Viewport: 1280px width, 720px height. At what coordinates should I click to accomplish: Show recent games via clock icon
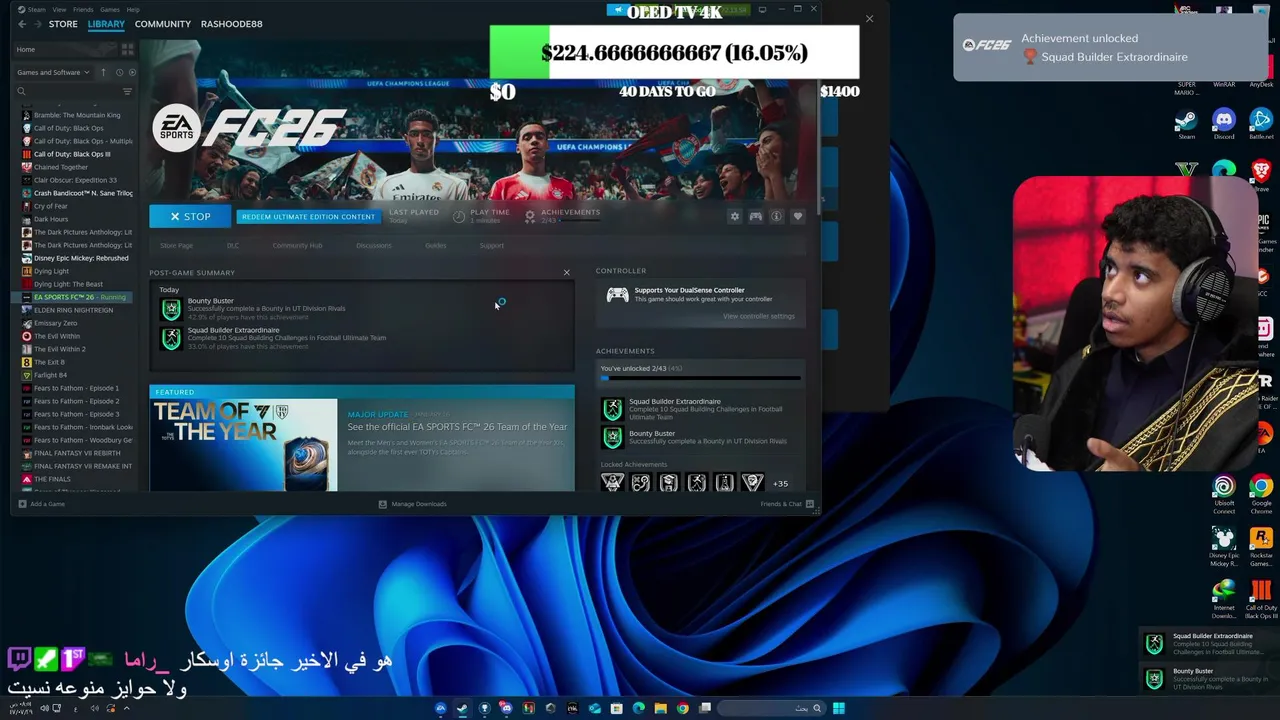tap(119, 72)
